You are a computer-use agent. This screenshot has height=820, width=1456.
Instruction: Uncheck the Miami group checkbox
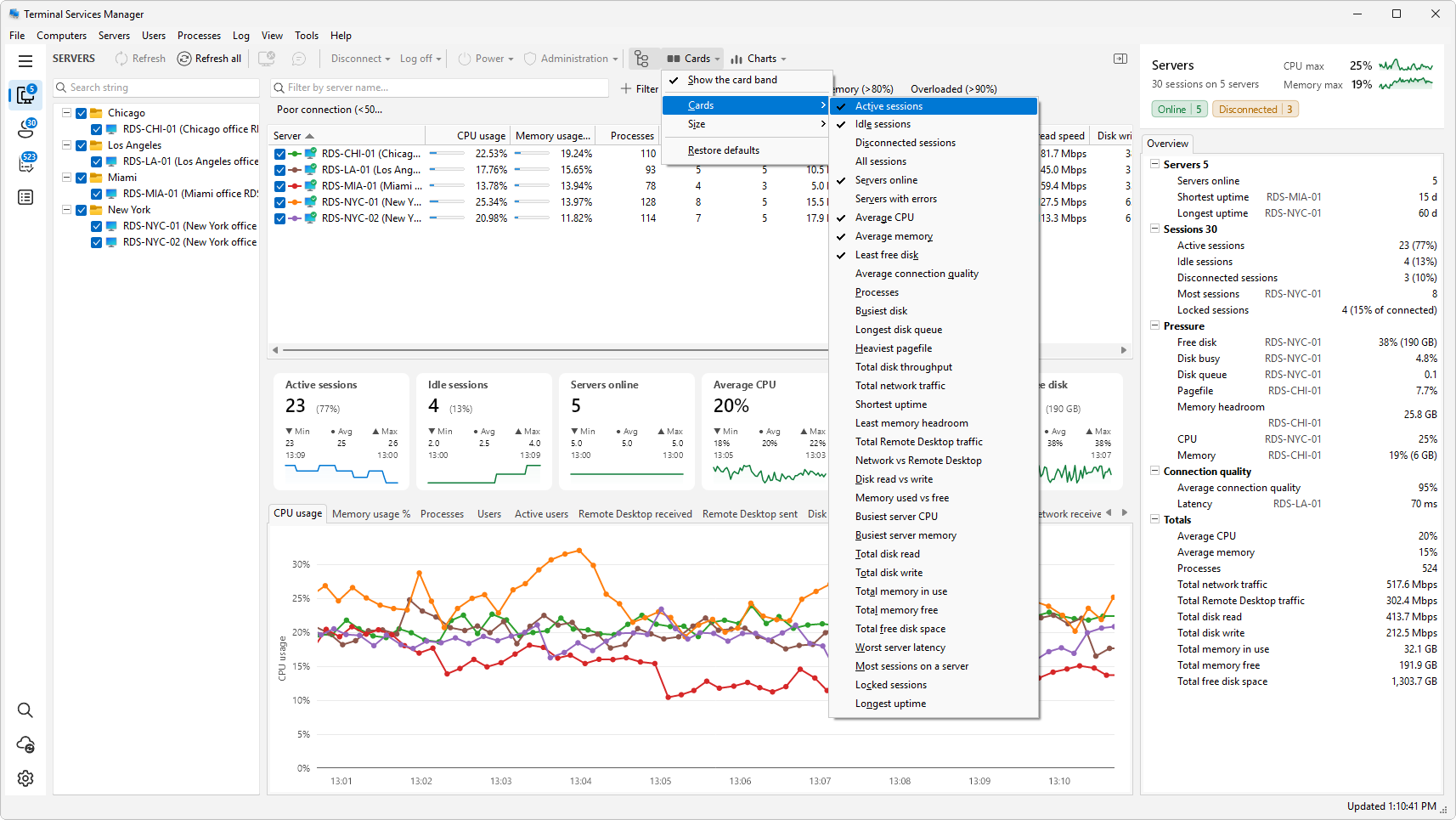pos(82,178)
